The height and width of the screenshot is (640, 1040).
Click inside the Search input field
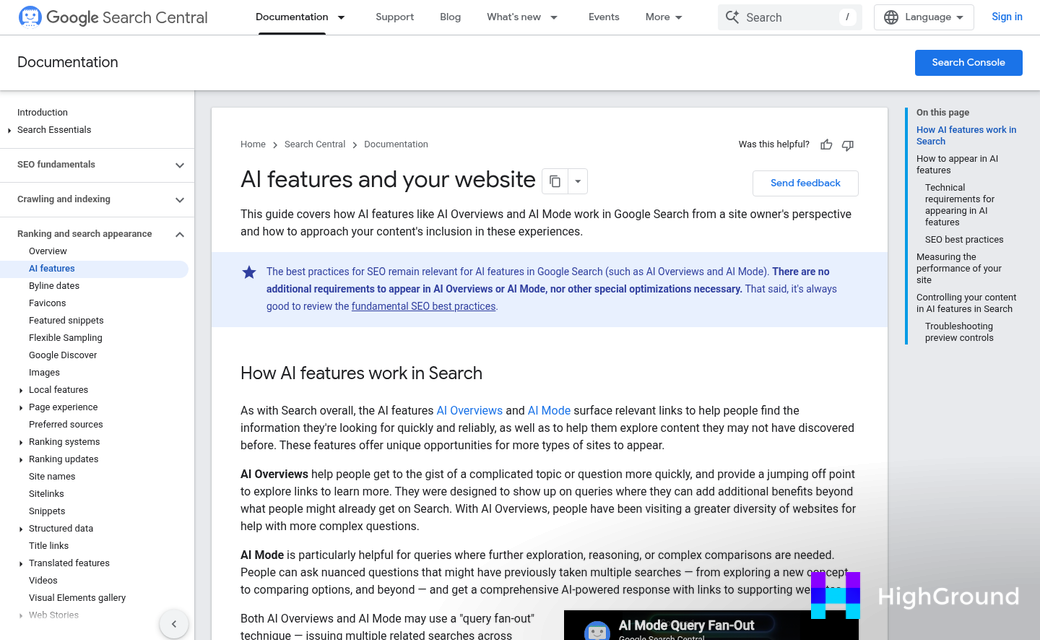[790, 16]
